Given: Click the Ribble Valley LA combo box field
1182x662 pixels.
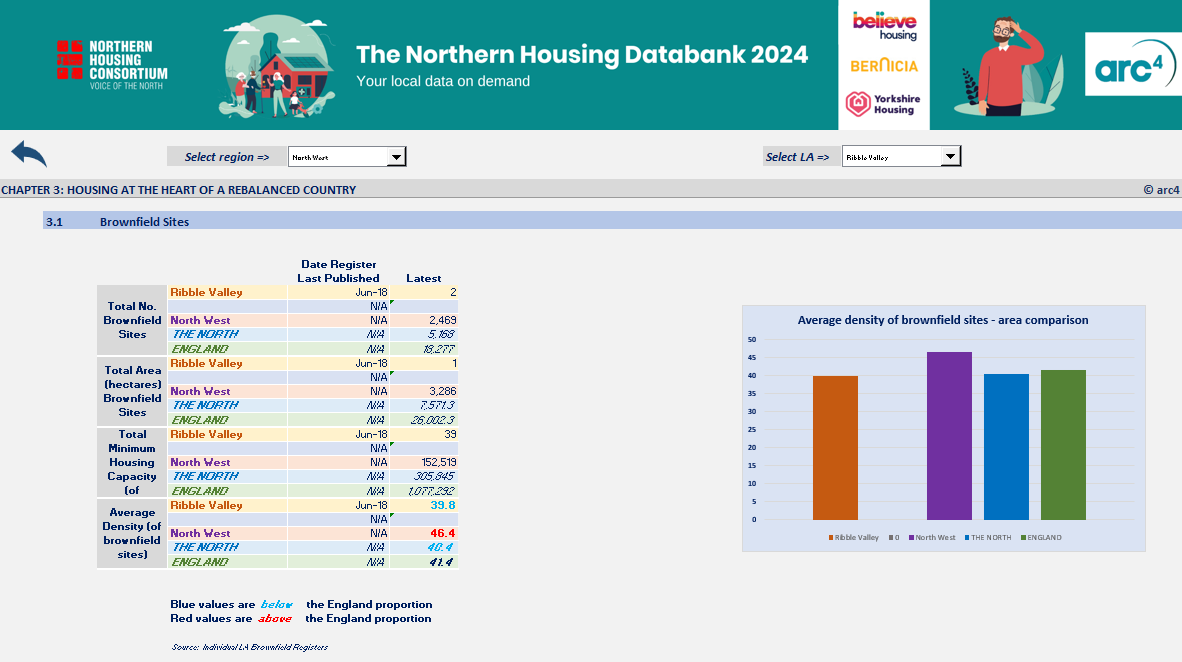Looking at the screenshot, I should (x=891, y=157).
